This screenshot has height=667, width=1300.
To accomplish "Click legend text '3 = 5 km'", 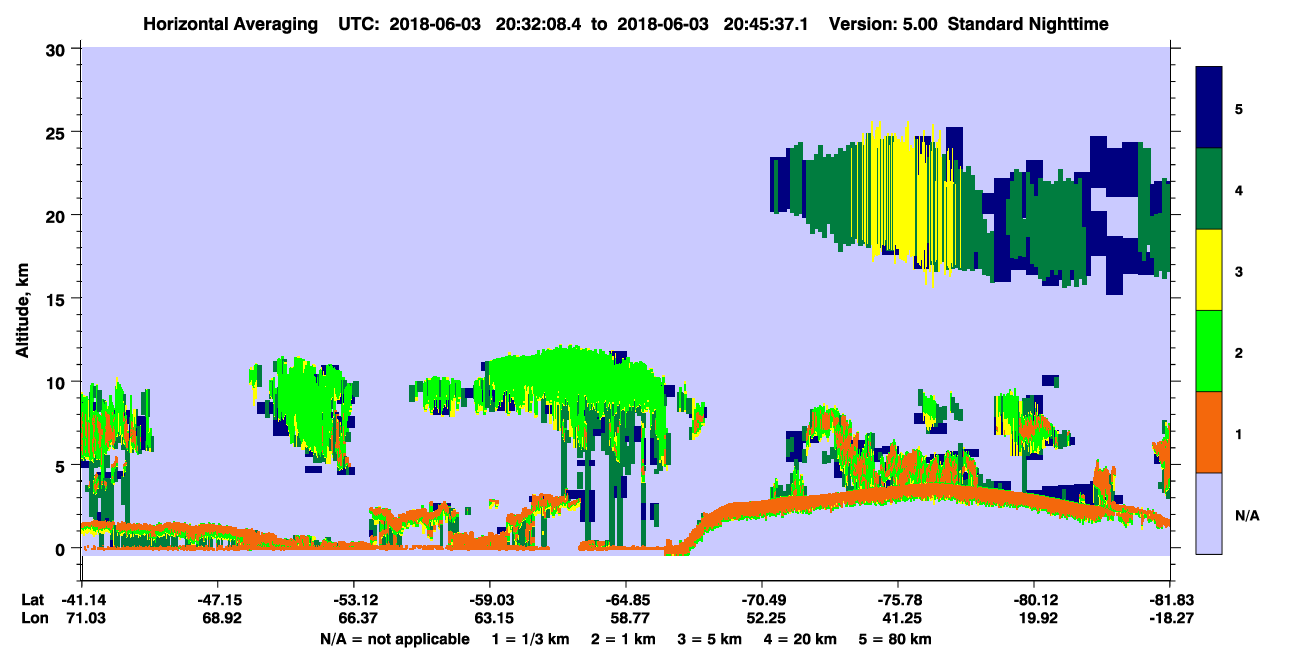I will point(711,639).
